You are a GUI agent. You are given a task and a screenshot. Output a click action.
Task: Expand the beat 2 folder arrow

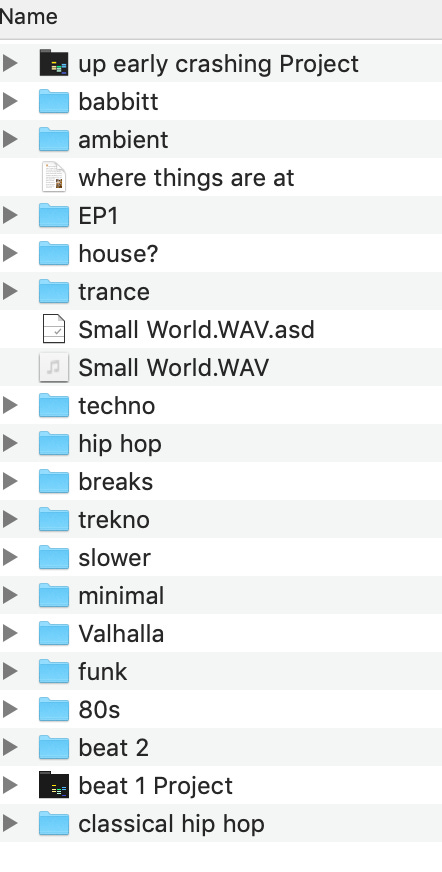tap(9, 747)
